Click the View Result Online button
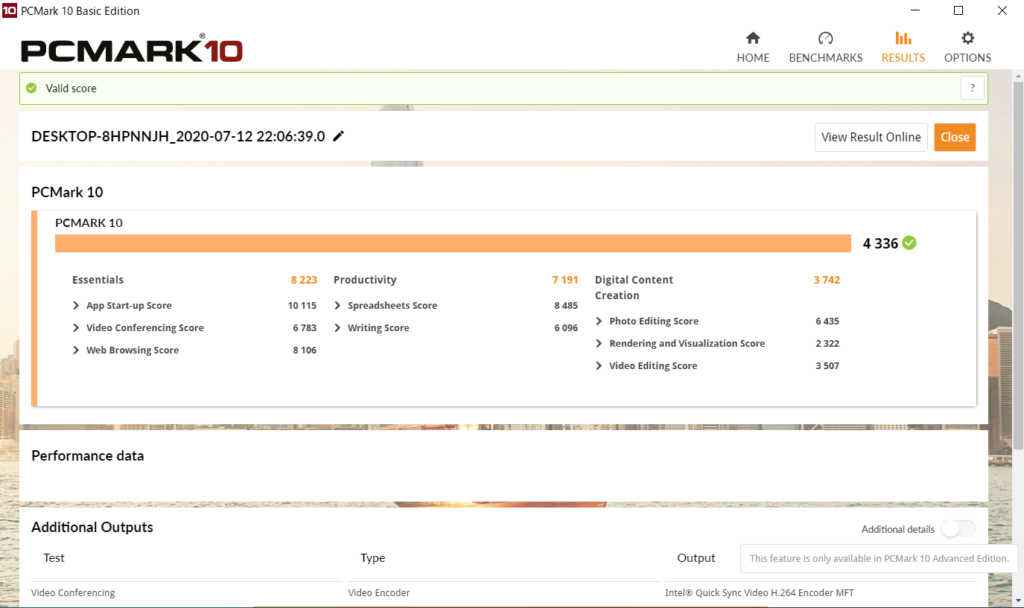The height and width of the screenshot is (608, 1024). point(871,137)
